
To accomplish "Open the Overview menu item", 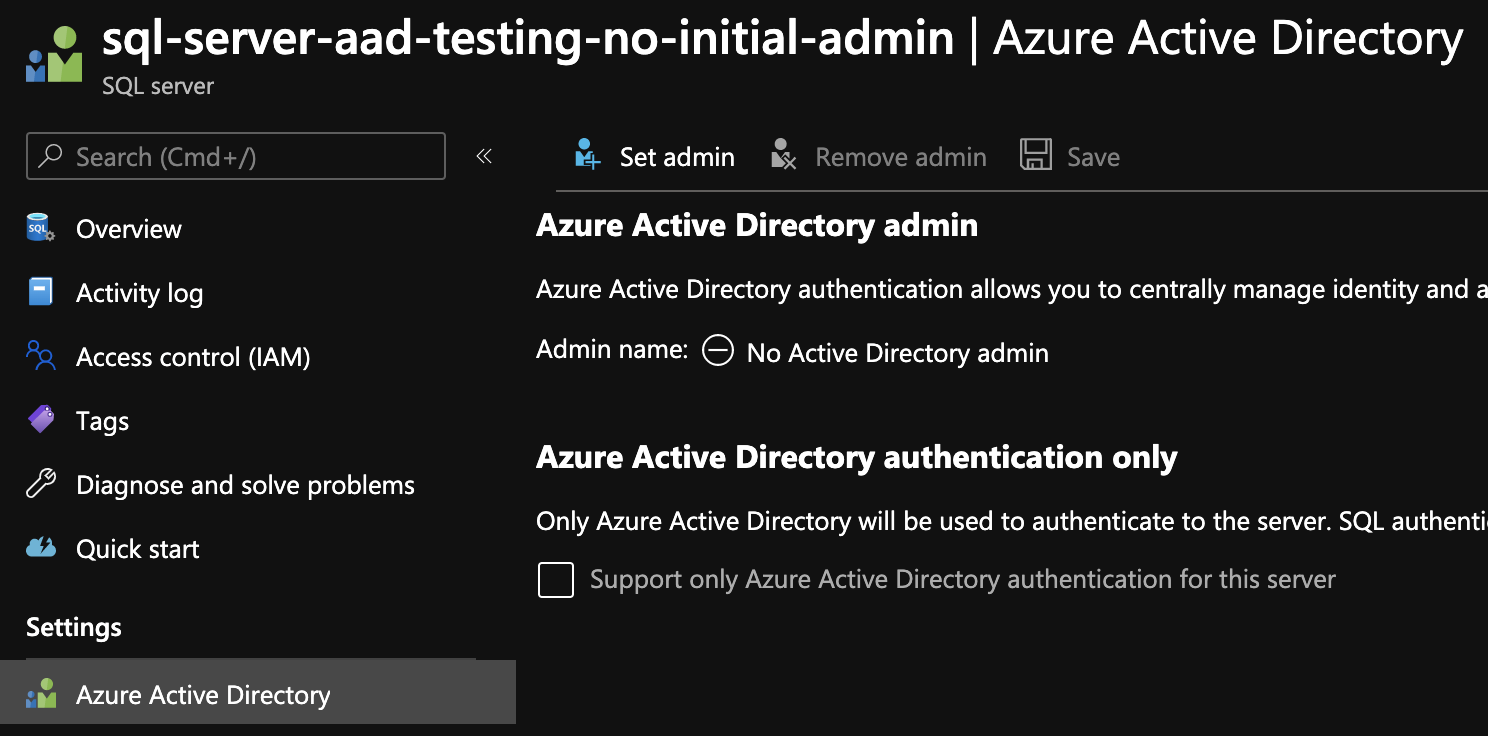I will coord(129,229).
